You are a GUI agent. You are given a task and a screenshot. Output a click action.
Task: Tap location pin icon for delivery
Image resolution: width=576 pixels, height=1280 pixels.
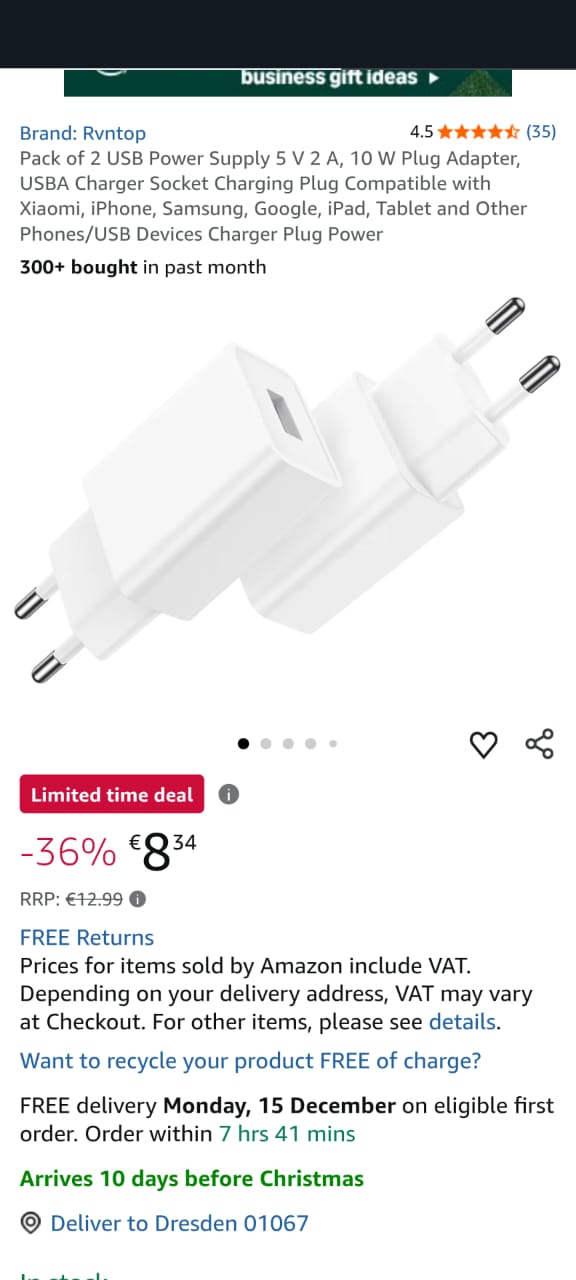coord(31,1223)
